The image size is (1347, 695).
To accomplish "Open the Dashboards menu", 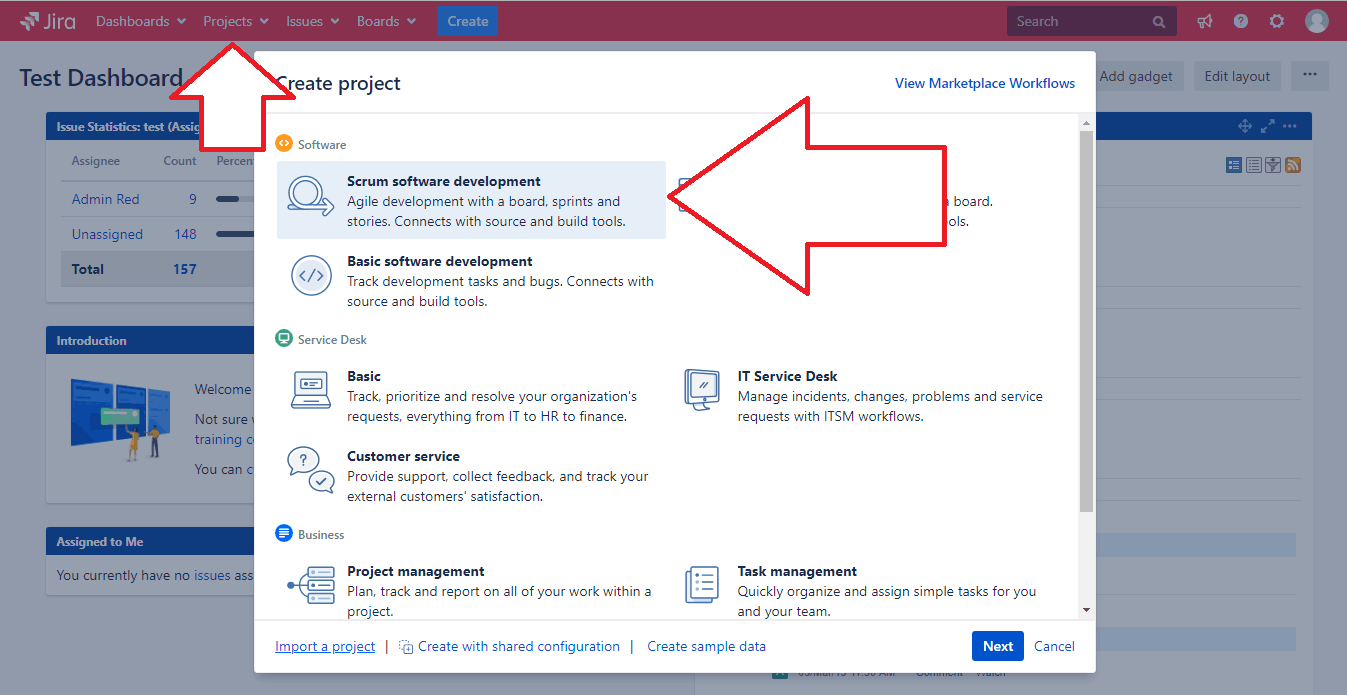I will (140, 20).
